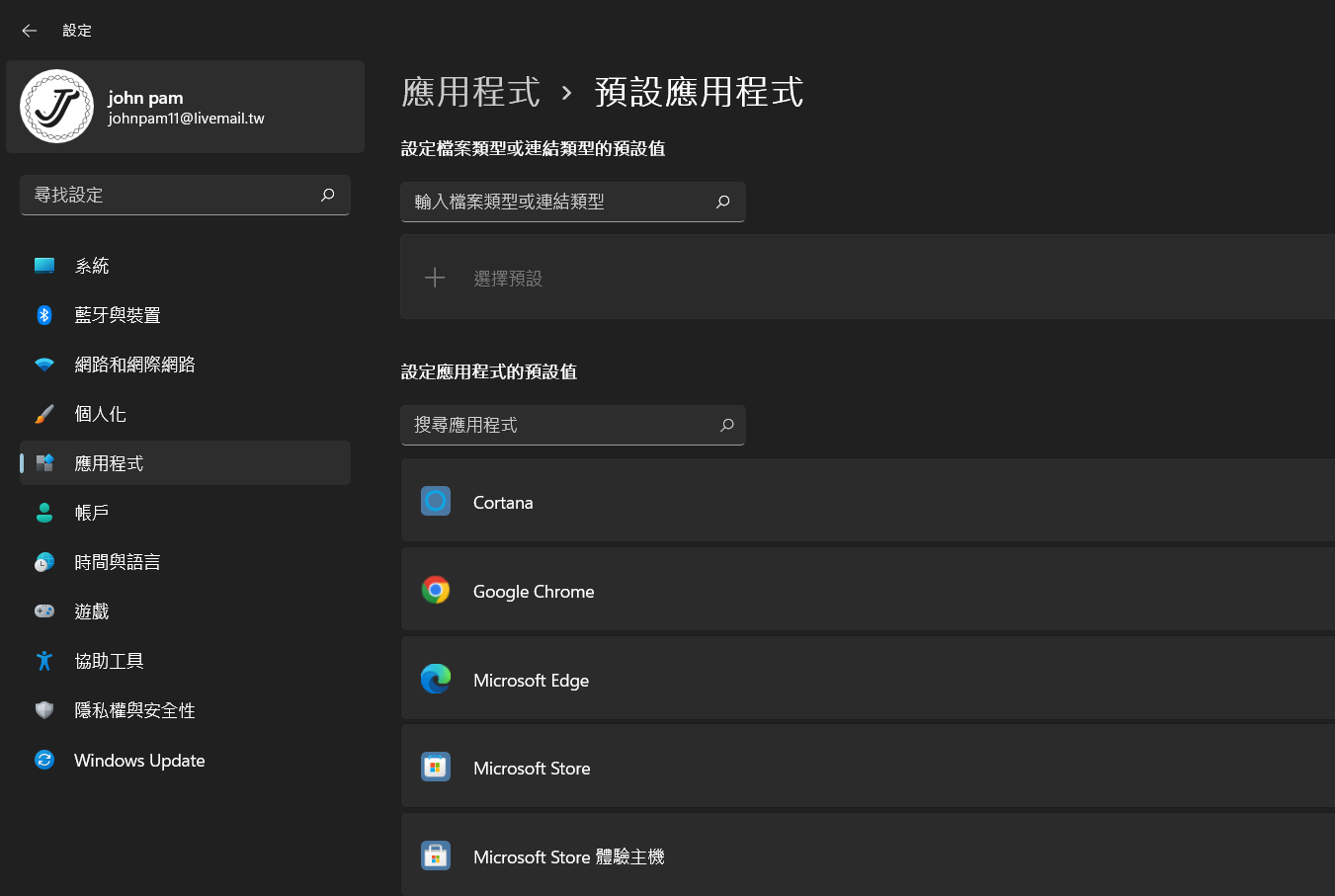This screenshot has height=896, width=1335.
Task: Select the 個人化 brush icon
Action: coord(43,413)
